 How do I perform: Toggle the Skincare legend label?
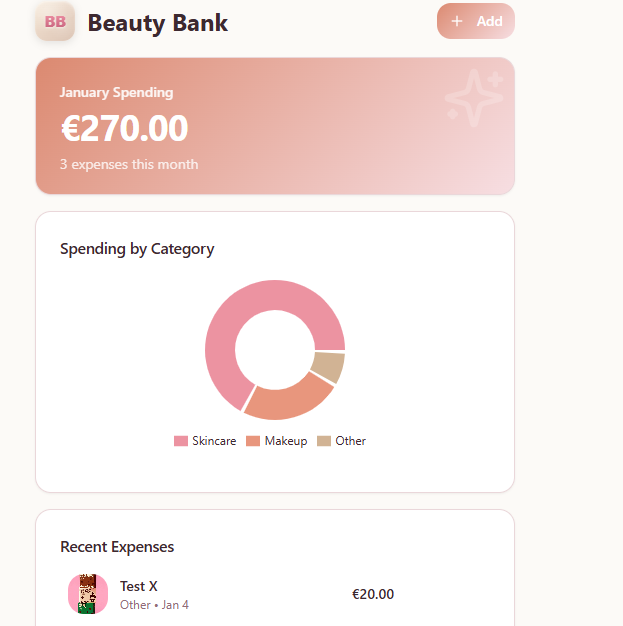(214, 441)
